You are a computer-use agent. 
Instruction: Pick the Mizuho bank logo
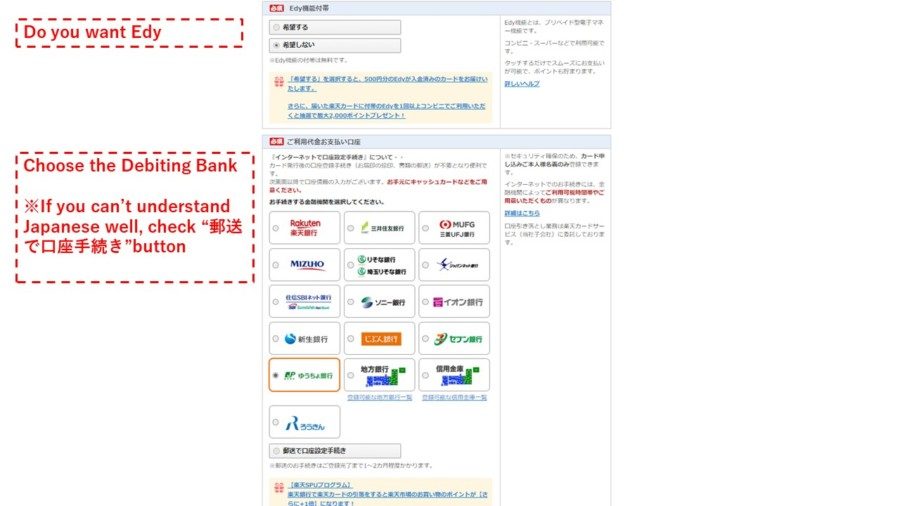tap(307, 265)
